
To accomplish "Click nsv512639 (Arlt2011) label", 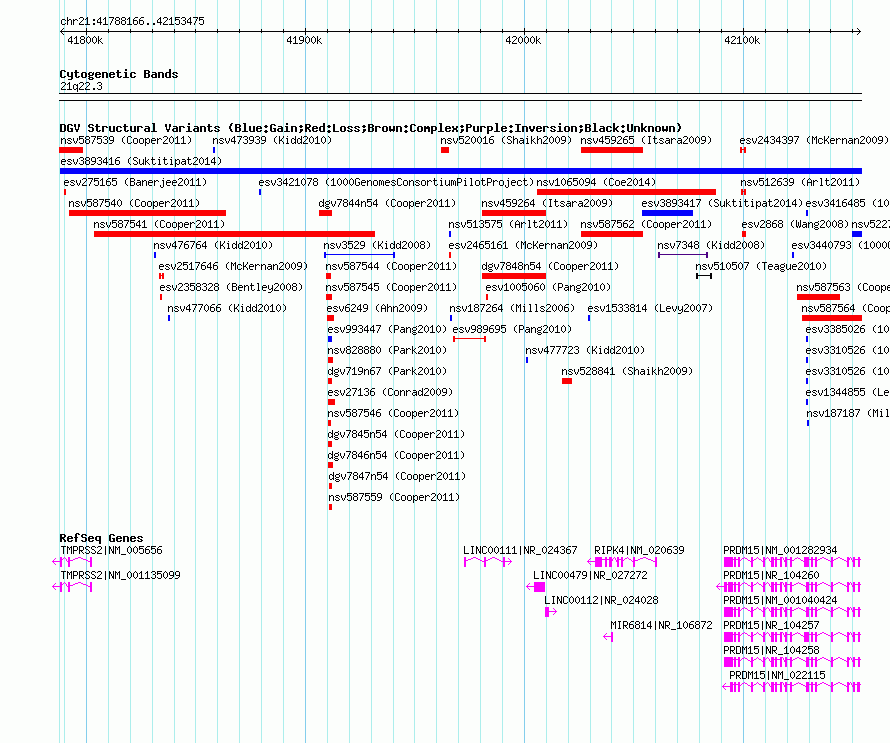I will pos(800,182).
